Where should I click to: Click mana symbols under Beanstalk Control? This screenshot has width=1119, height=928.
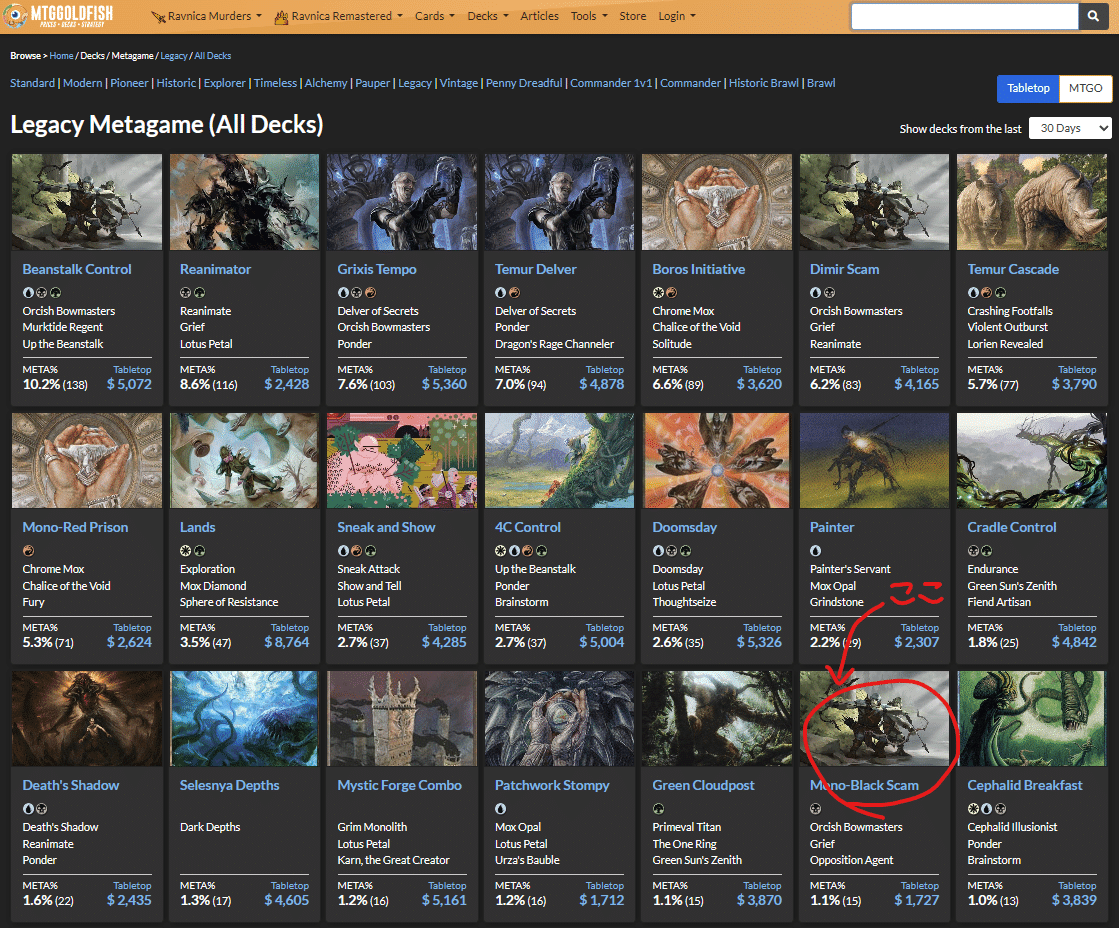point(42,293)
